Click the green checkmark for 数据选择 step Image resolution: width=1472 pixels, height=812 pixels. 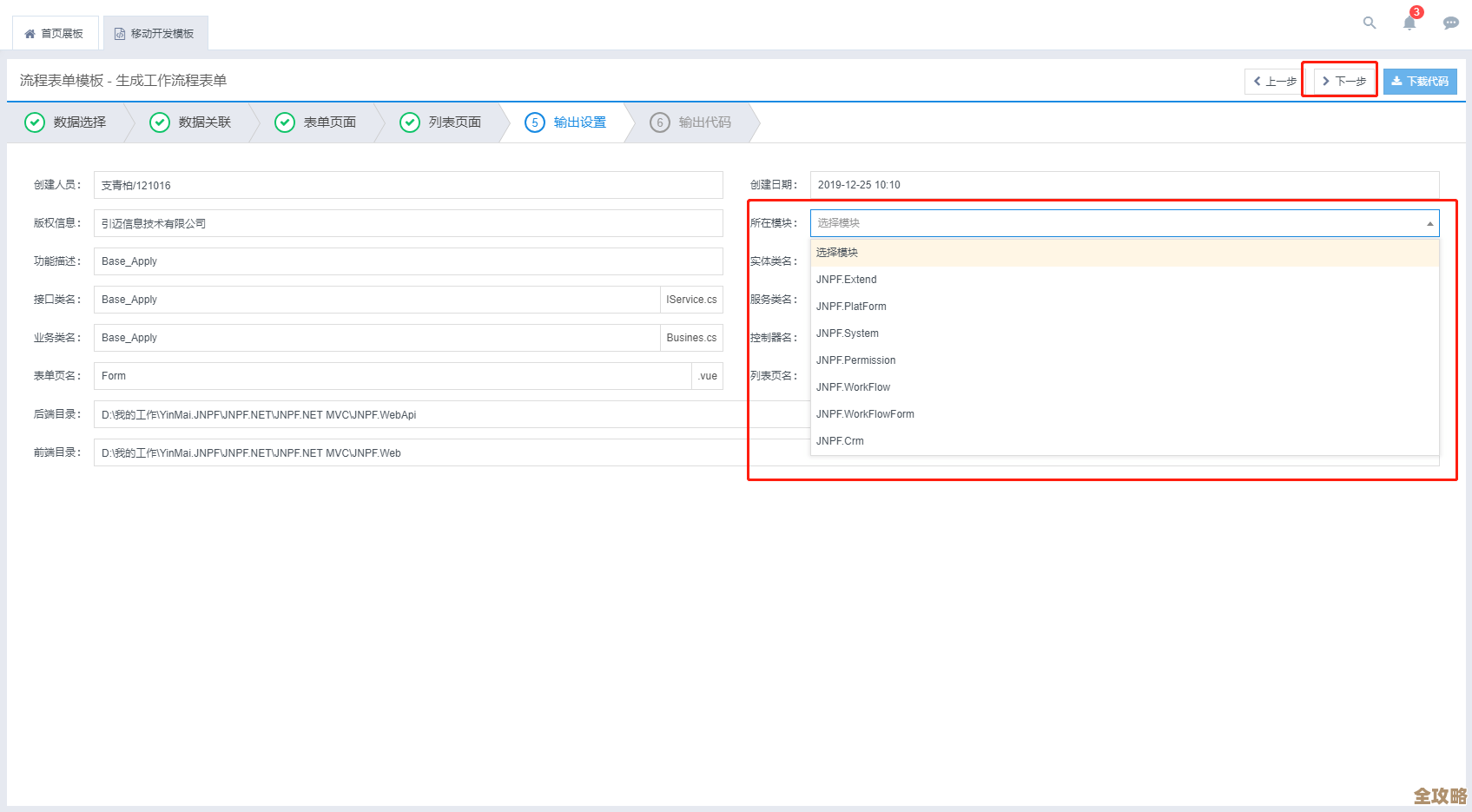35,122
